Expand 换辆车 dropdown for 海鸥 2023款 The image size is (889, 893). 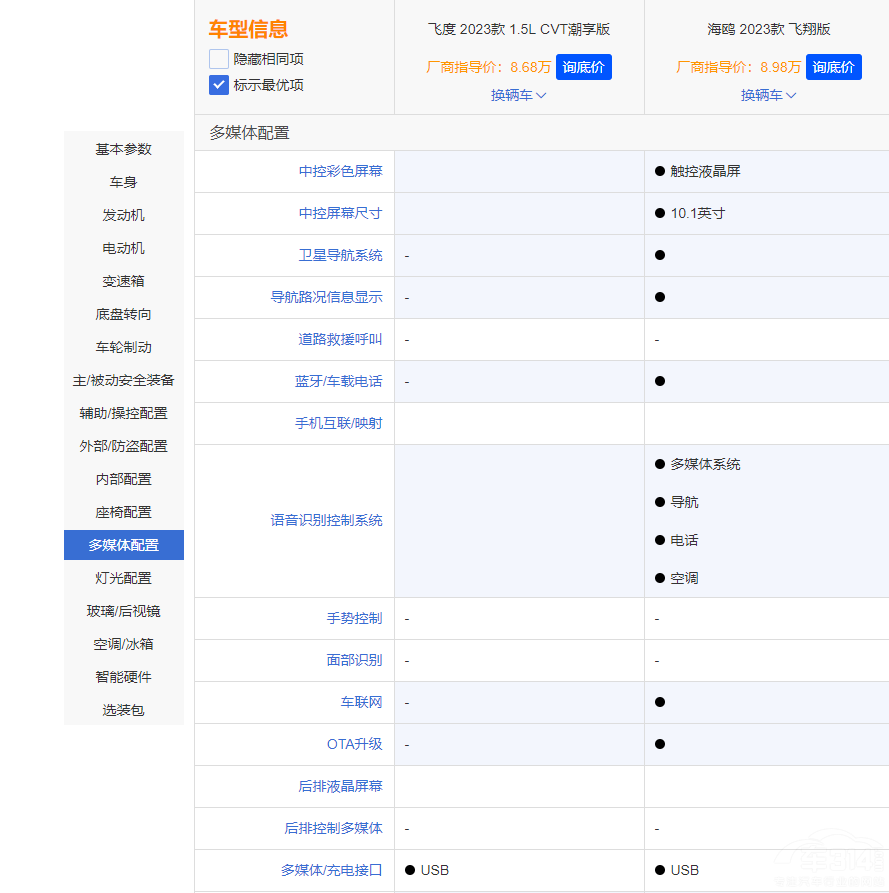coord(768,95)
